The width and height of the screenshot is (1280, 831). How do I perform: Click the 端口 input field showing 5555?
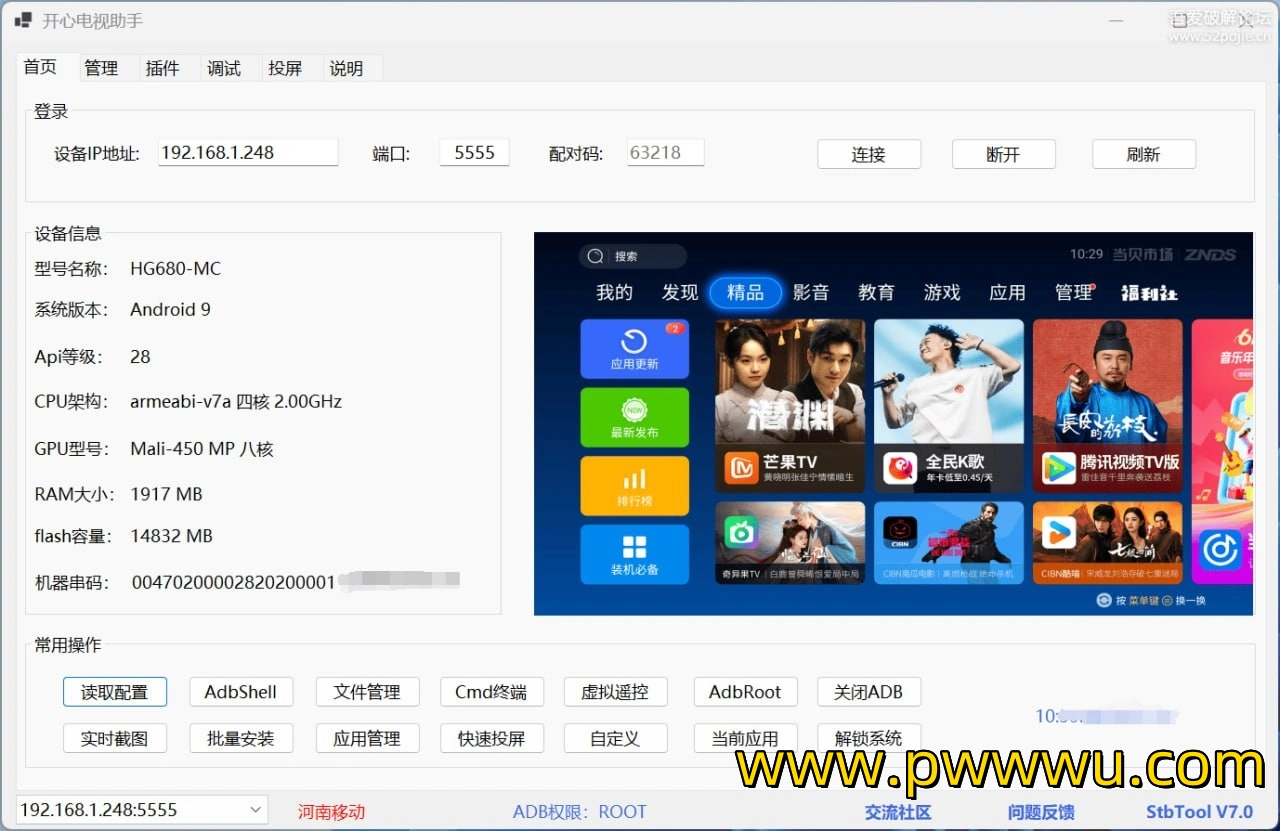(474, 153)
